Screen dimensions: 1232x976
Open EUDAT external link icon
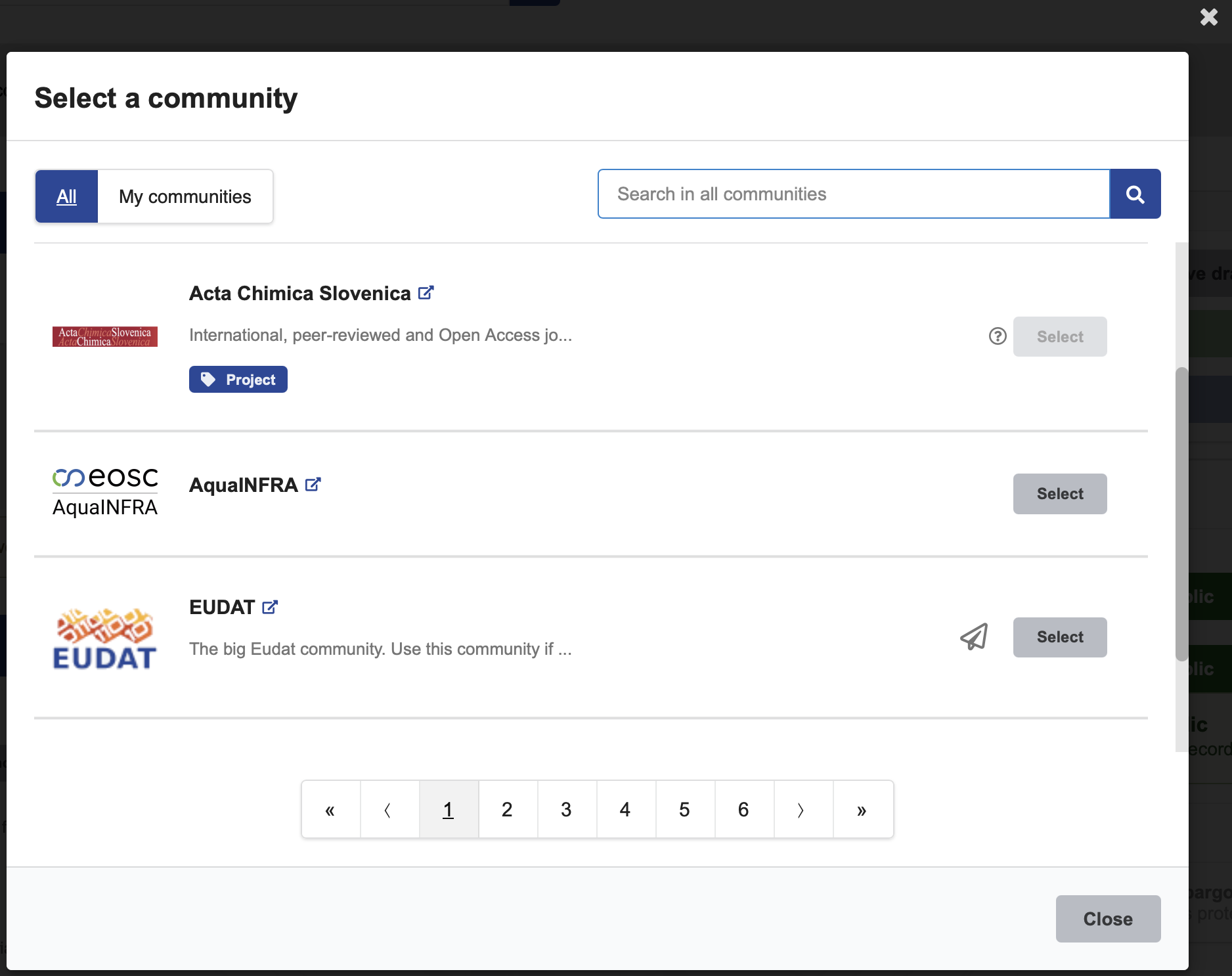(269, 607)
